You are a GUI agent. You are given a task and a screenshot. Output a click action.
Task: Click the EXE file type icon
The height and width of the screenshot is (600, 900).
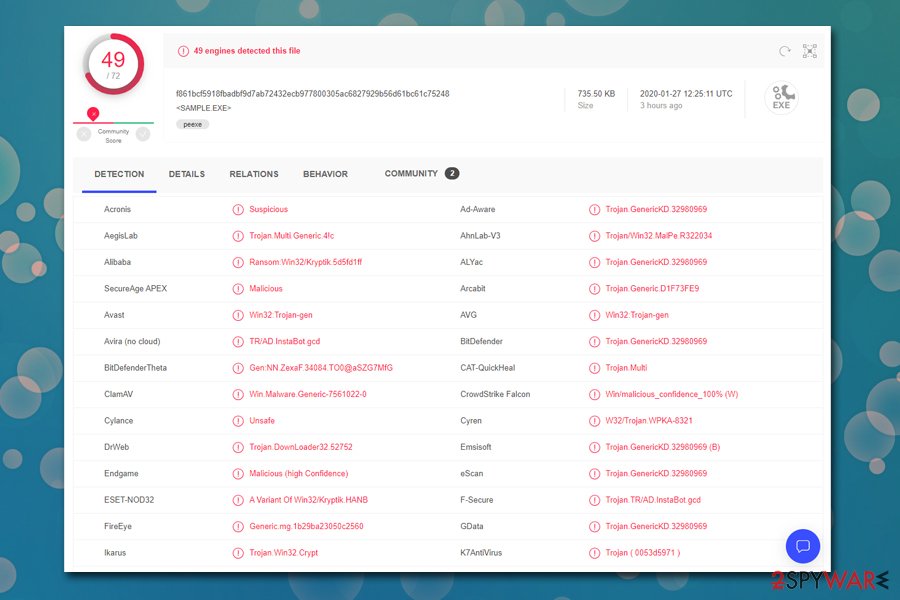(781, 98)
